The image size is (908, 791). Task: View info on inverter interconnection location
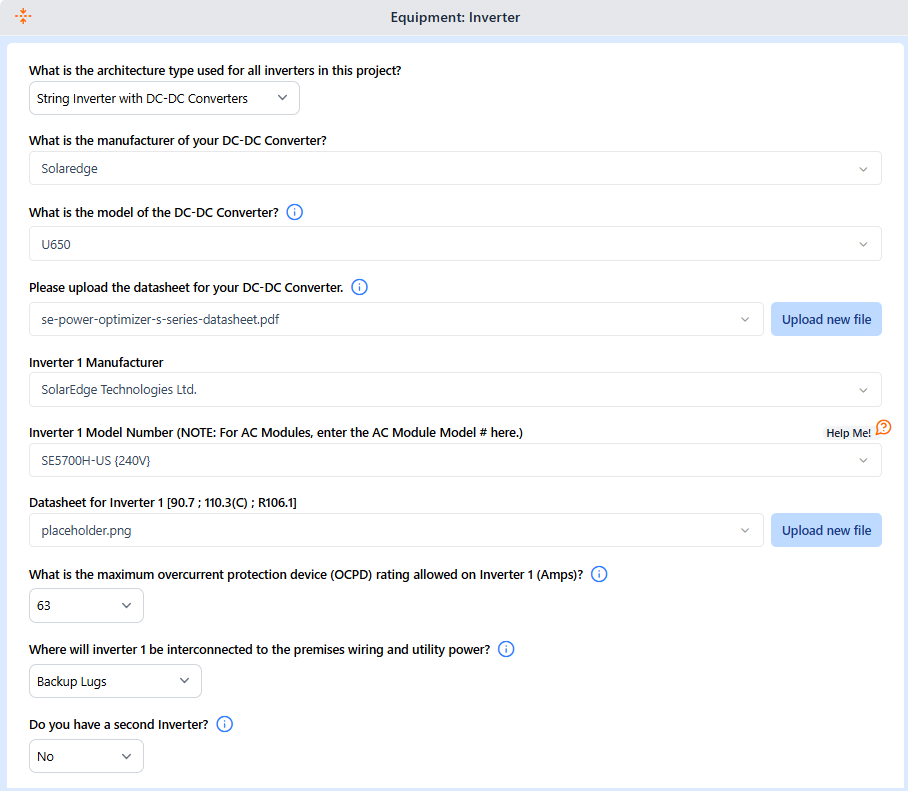point(506,649)
